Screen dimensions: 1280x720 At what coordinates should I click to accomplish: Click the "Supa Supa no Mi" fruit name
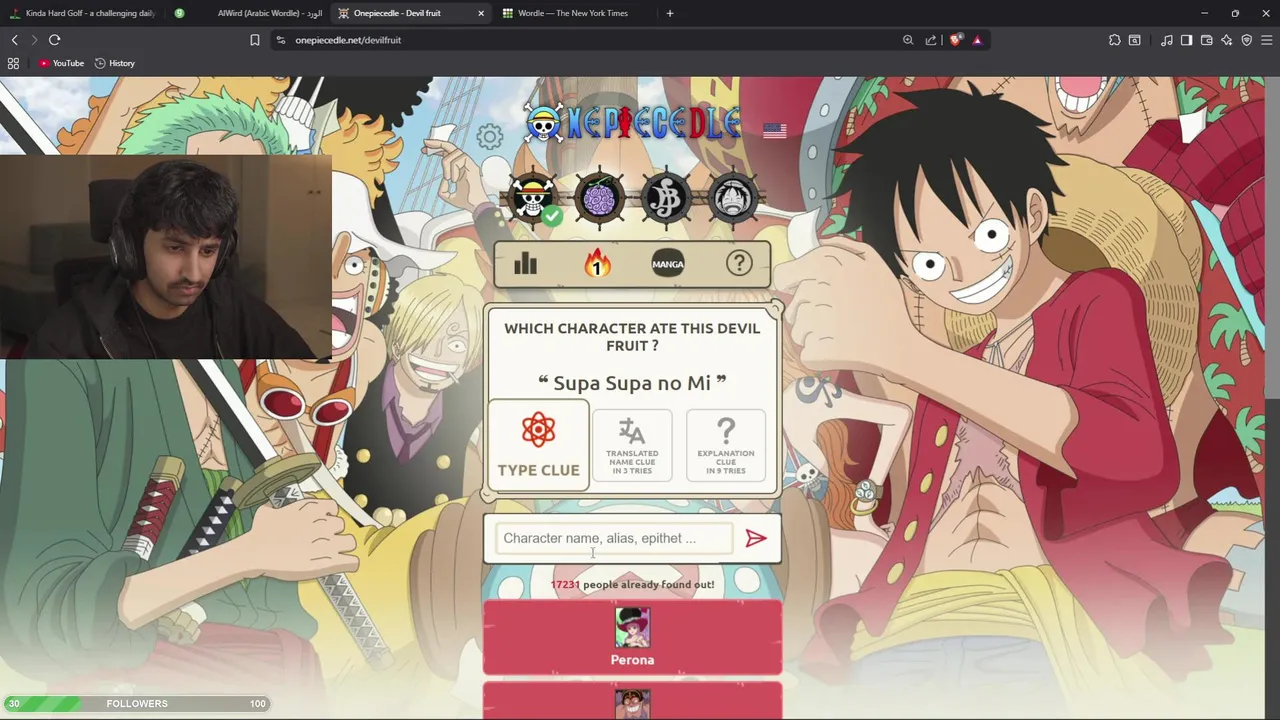(632, 383)
